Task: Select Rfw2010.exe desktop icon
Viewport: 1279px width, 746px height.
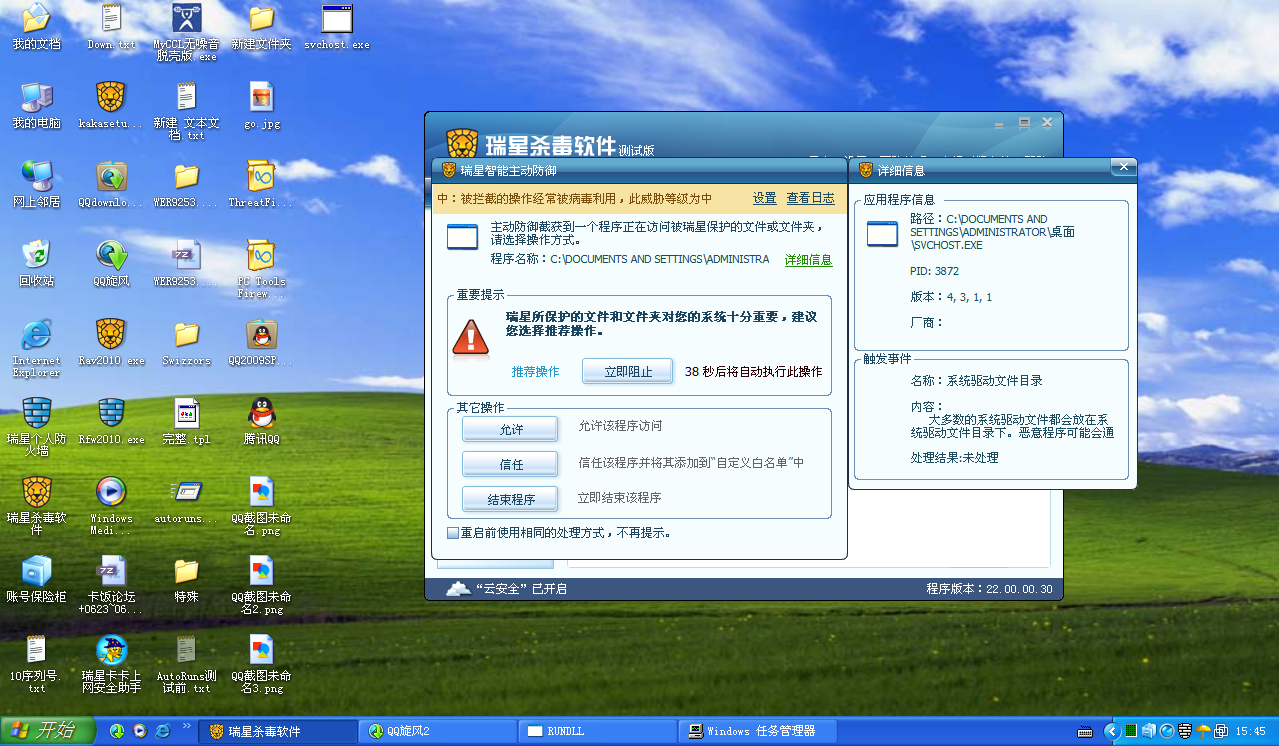Action: point(111,421)
